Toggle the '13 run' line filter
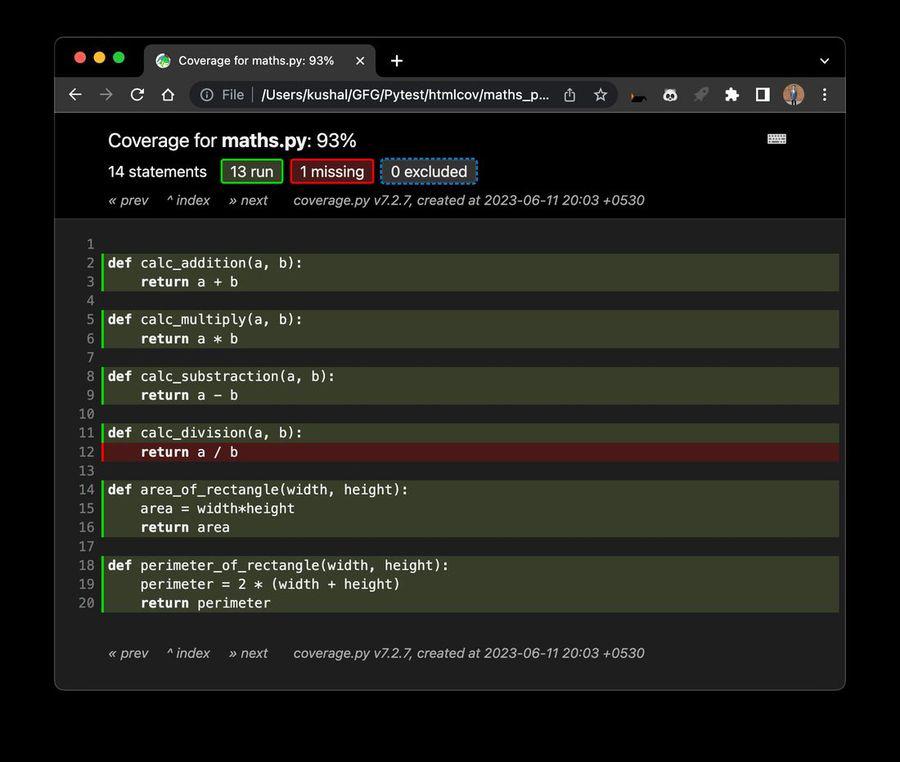The image size is (900, 762). pyautogui.click(x=252, y=171)
